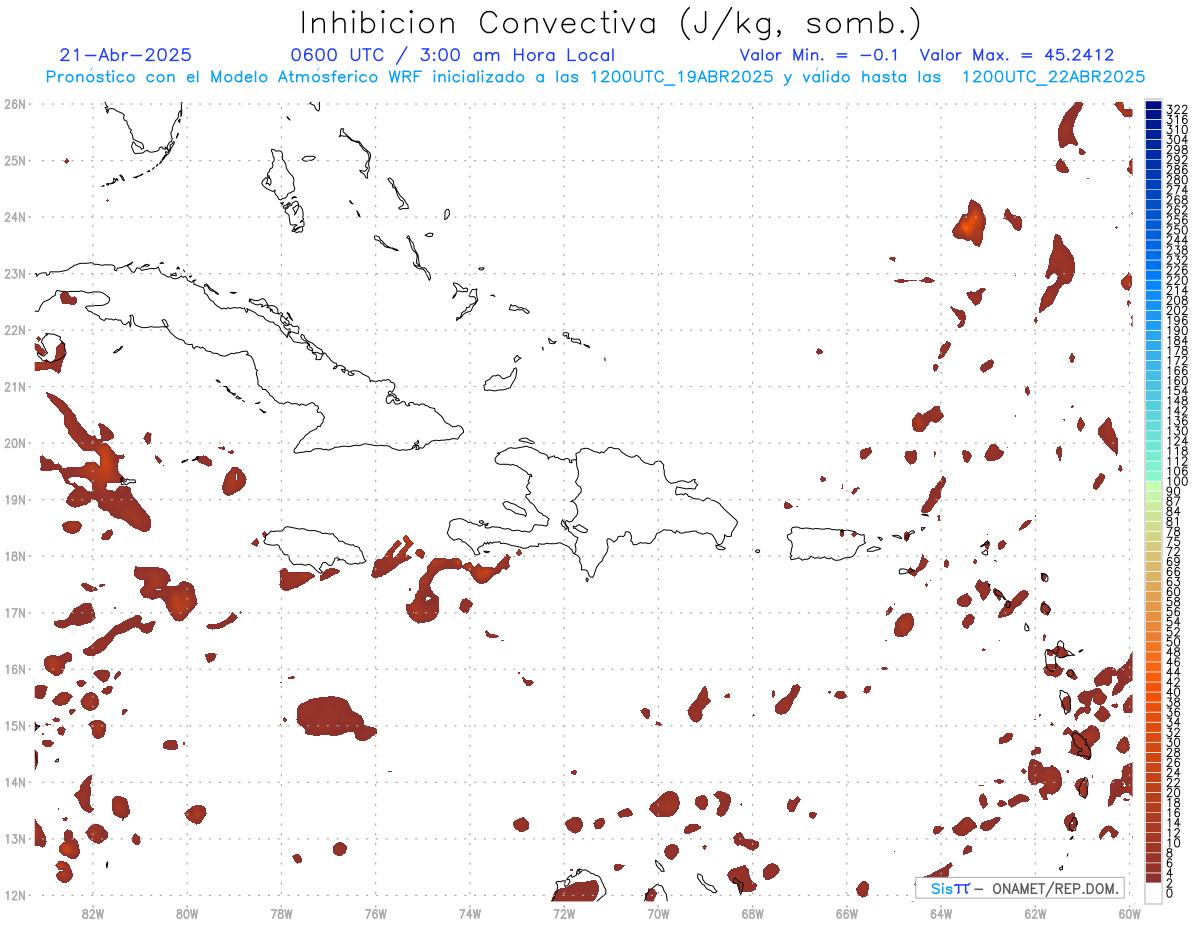Click the colorbar label '20'

[x=1174, y=792]
